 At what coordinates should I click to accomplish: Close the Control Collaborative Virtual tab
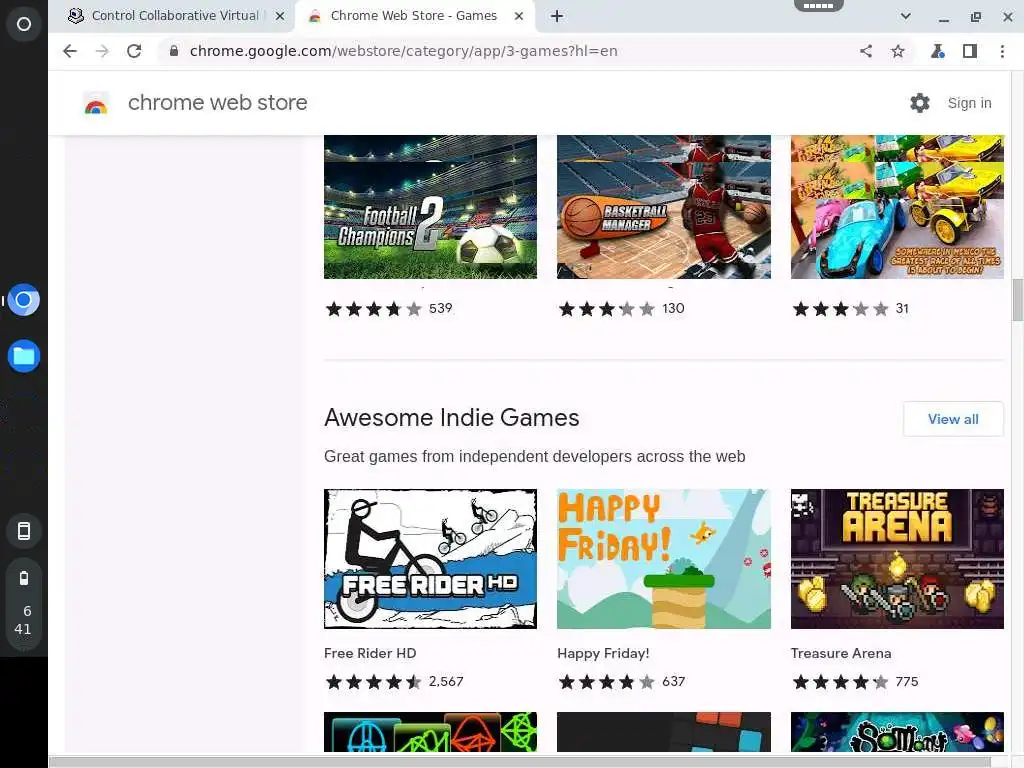(x=280, y=16)
